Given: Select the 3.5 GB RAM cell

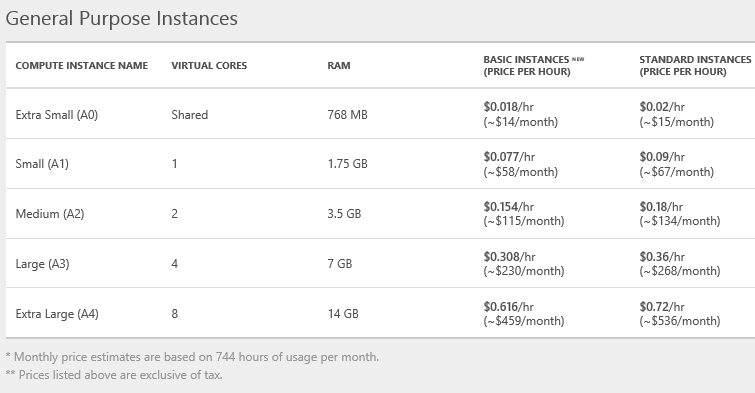Looking at the screenshot, I should (x=344, y=214).
